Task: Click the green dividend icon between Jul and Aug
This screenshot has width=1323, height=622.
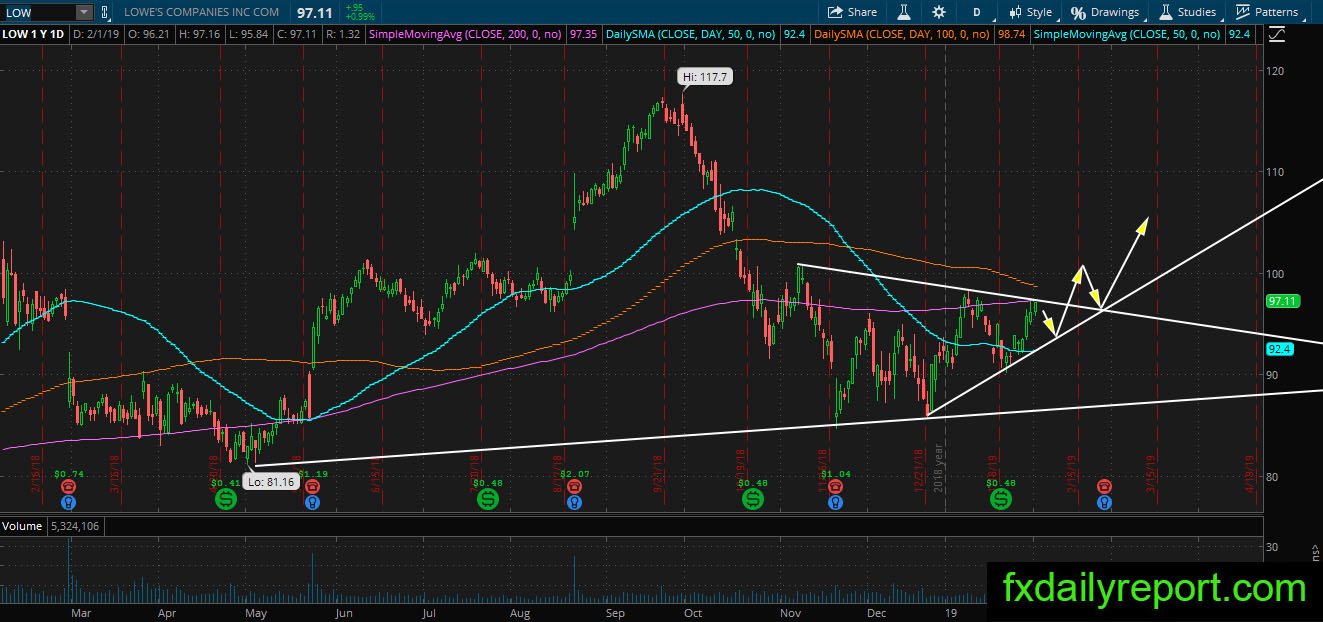Action: click(x=487, y=497)
